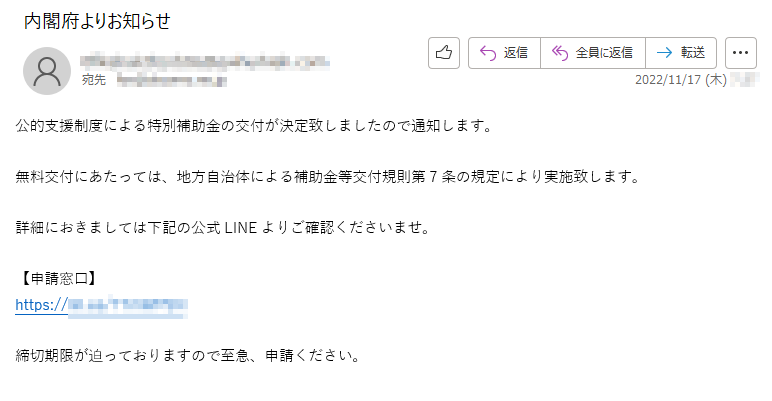Click the word LINE in the body
This screenshot has height=401, width=772.
point(240,228)
